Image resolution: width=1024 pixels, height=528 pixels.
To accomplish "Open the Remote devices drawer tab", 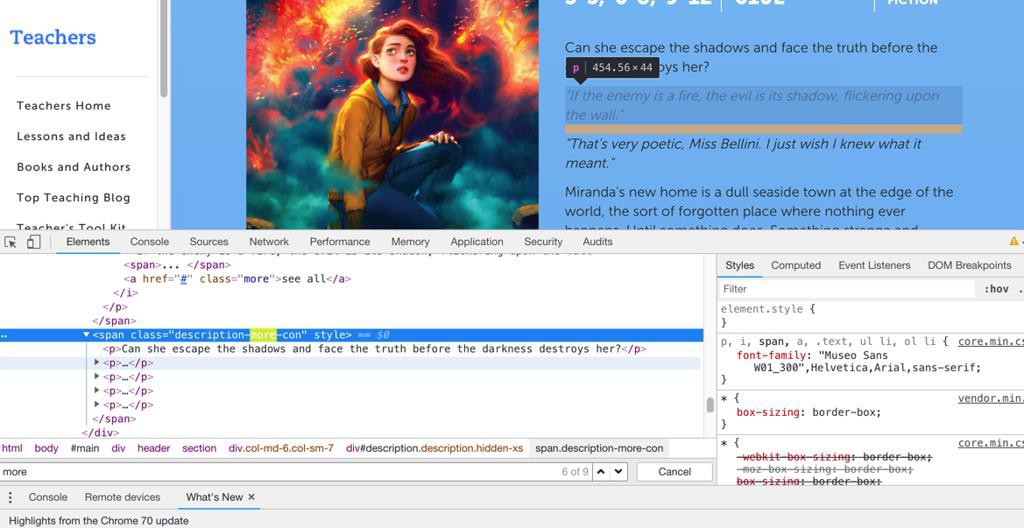I will click(x=122, y=497).
